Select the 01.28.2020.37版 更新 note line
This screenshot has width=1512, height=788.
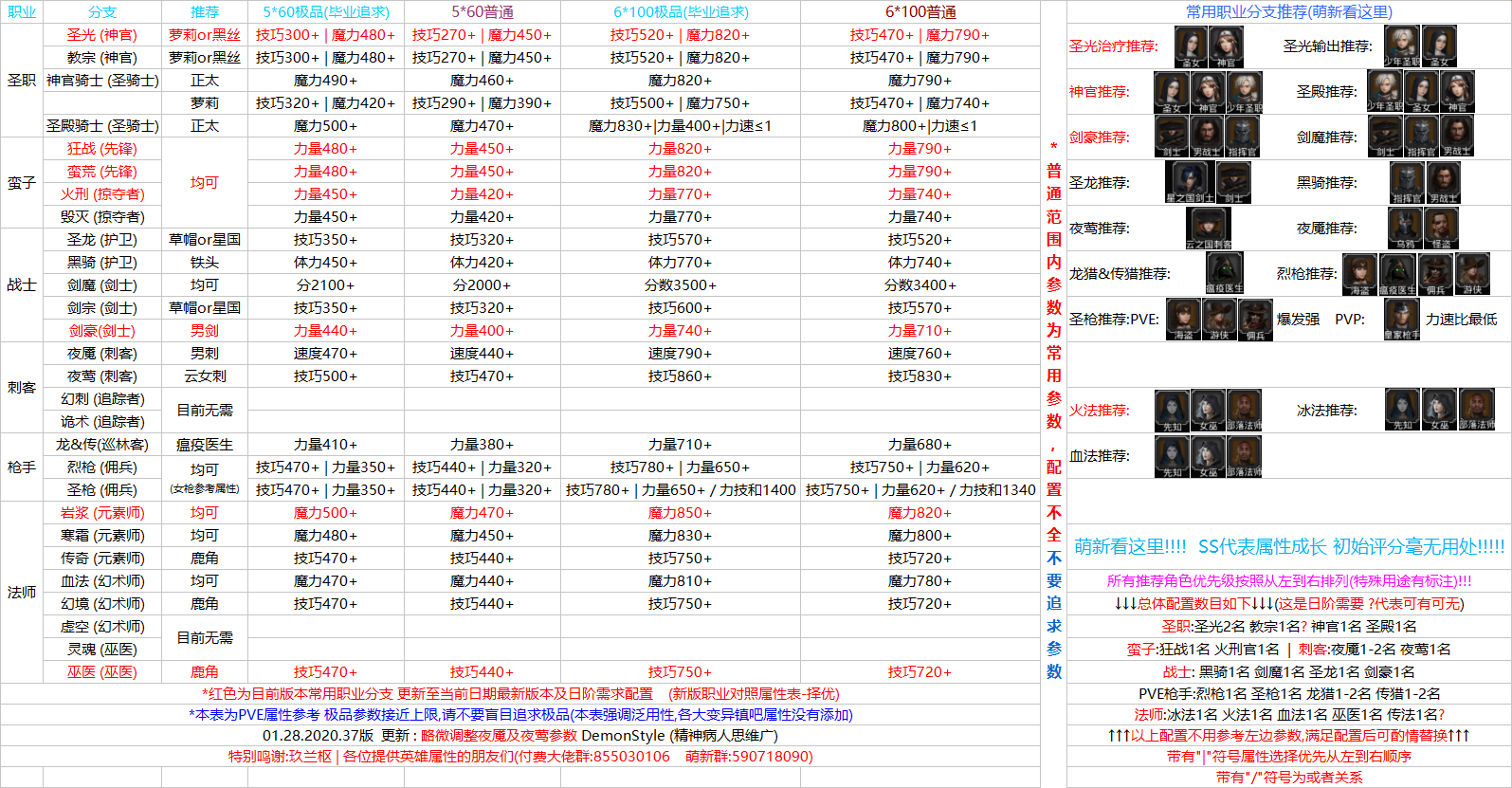tap(520, 736)
